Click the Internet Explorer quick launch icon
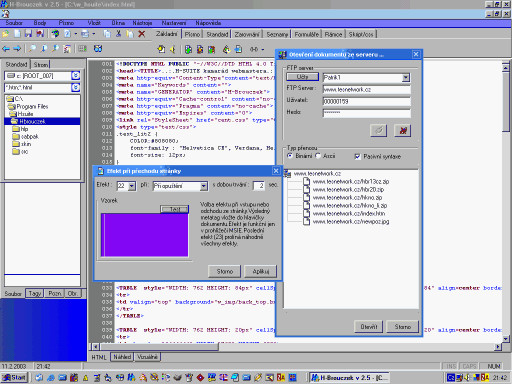512x384 pixels. [51, 377]
